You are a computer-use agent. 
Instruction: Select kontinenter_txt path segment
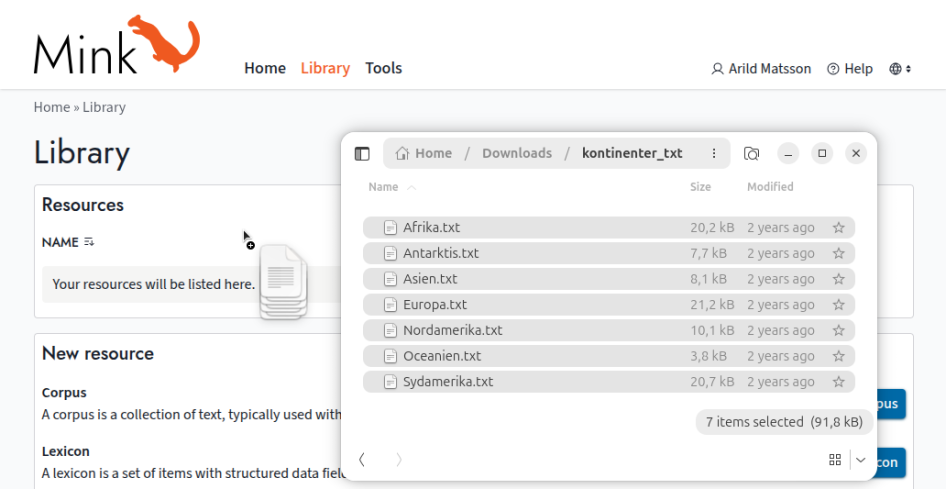632,153
